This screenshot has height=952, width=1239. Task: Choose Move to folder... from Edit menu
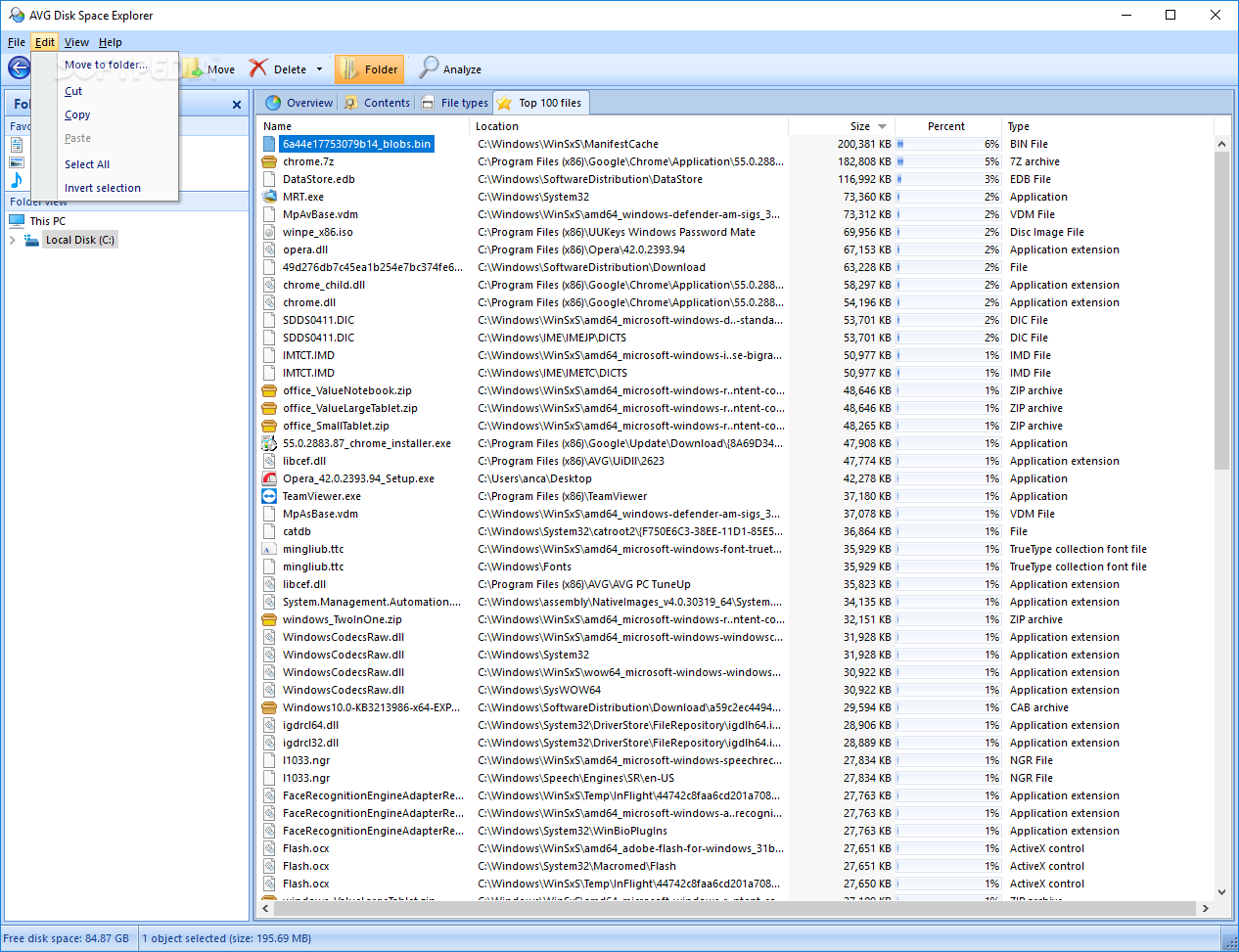(x=105, y=65)
